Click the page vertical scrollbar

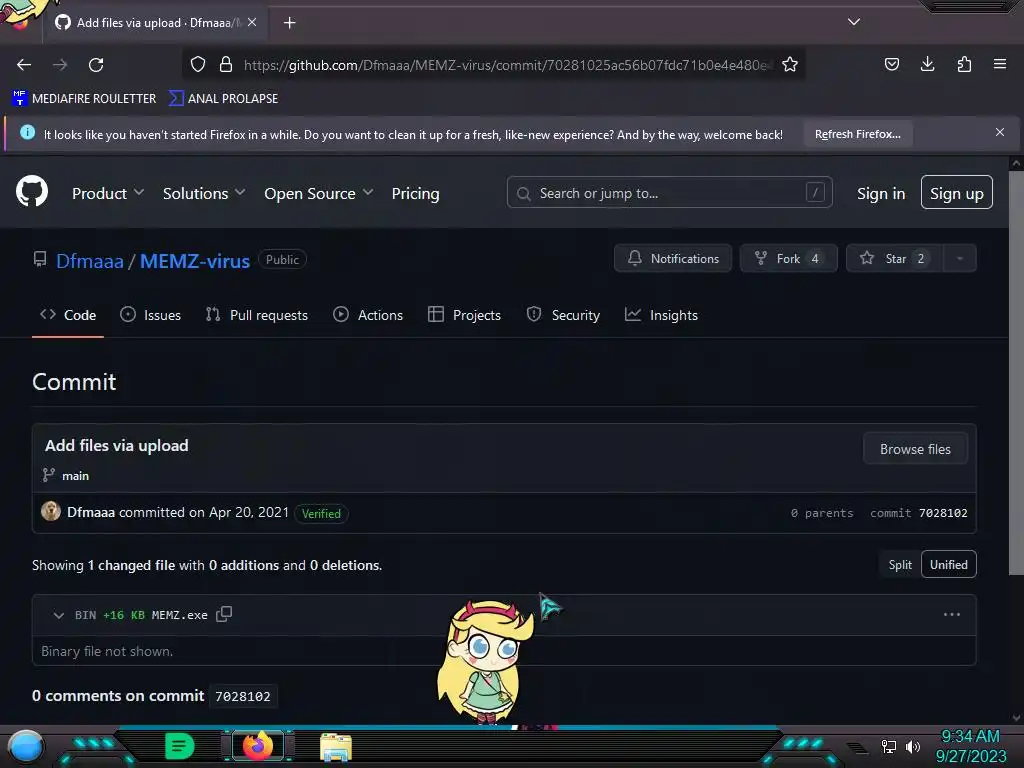click(1016, 372)
